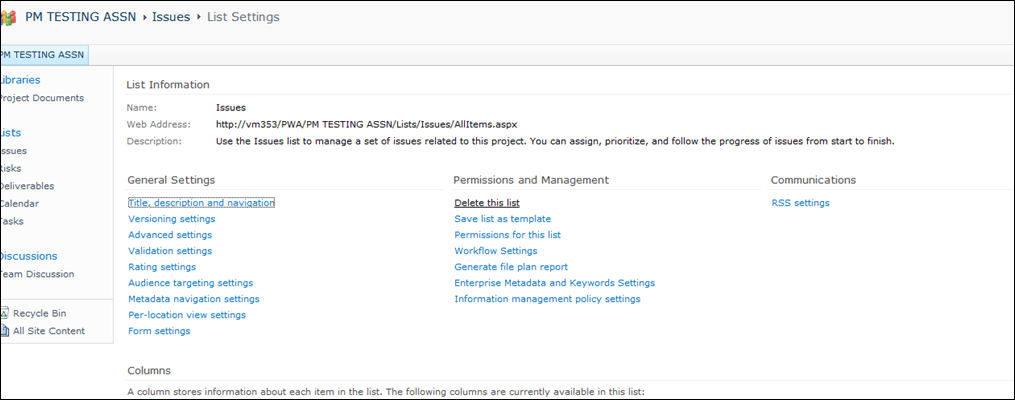The height and width of the screenshot is (400, 1015).
Task: Click Delete this list
Action: [x=487, y=203]
